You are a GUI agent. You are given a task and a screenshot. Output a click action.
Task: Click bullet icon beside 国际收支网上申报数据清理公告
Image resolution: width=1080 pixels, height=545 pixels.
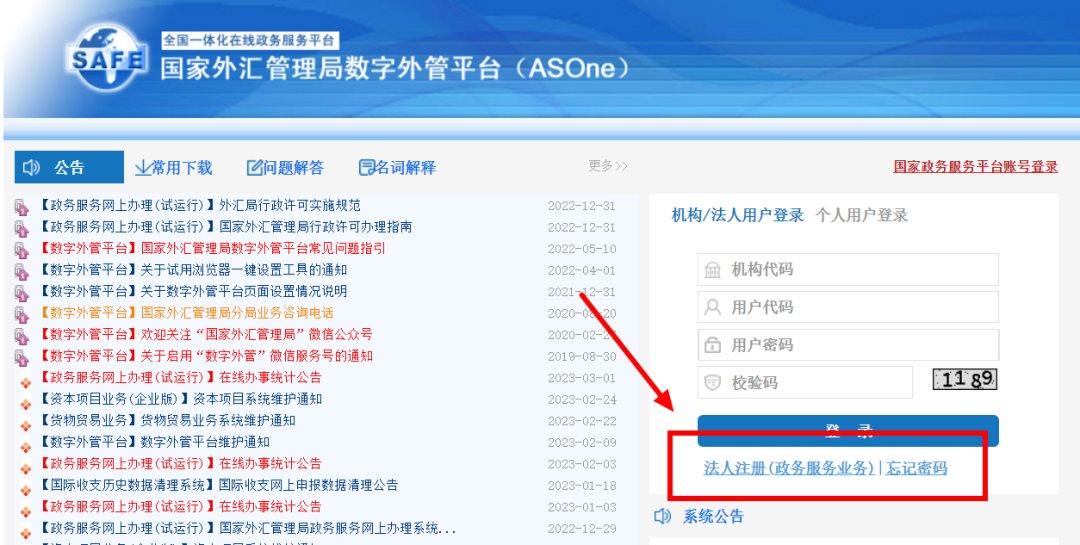[25, 490]
